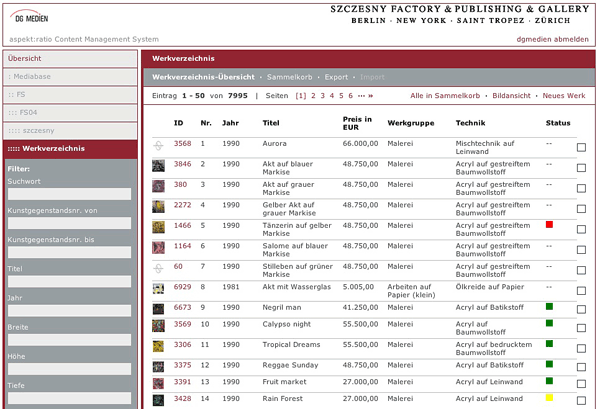Switch to the Export tab

pyautogui.click(x=336, y=77)
